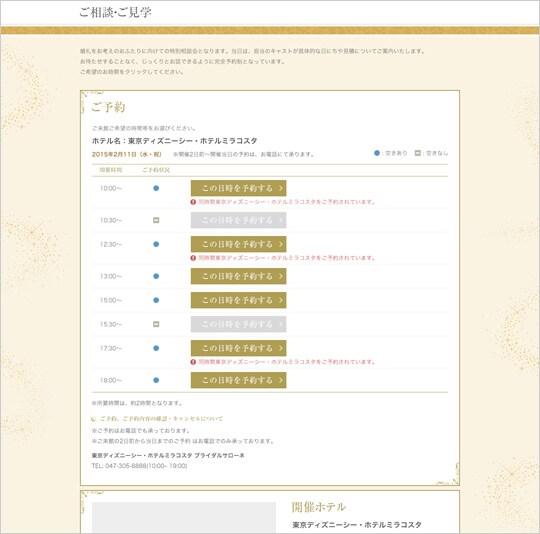Reserve the 13:00 time slot

238,276
